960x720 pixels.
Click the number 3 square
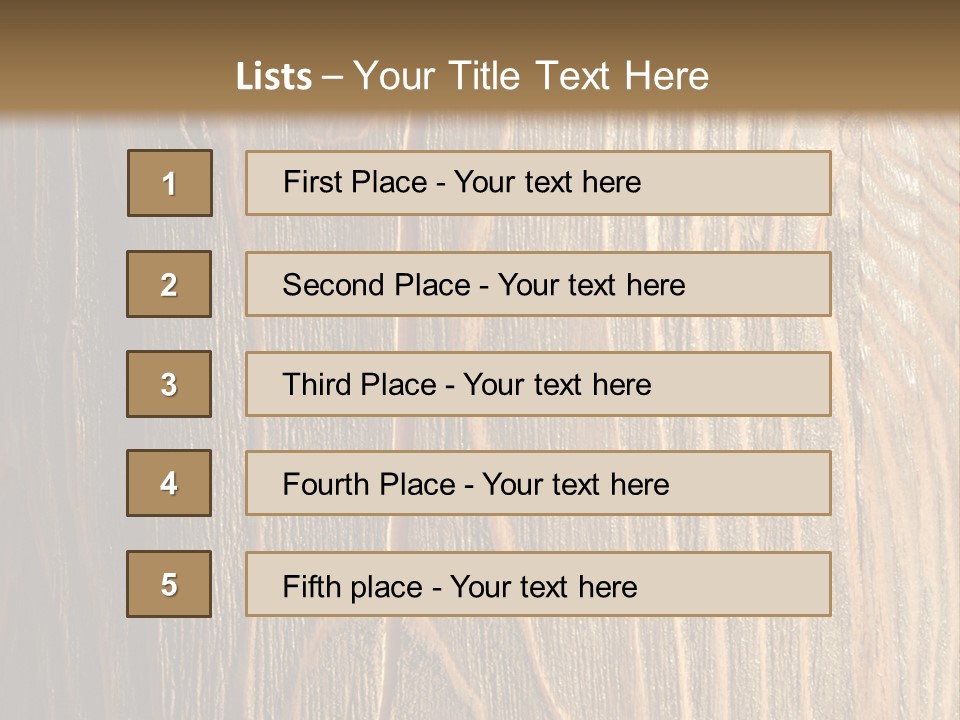169,384
